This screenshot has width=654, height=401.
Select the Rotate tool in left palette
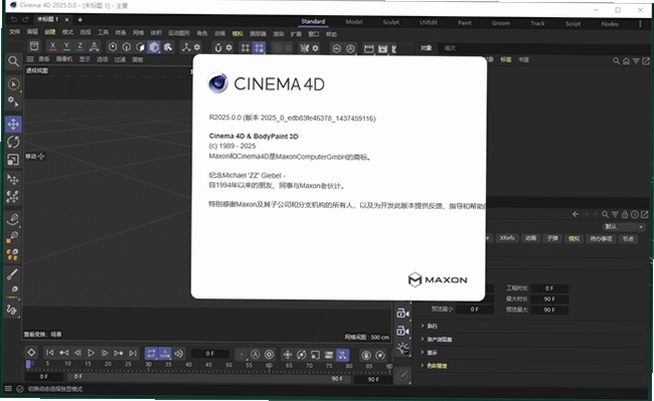point(13,142)
